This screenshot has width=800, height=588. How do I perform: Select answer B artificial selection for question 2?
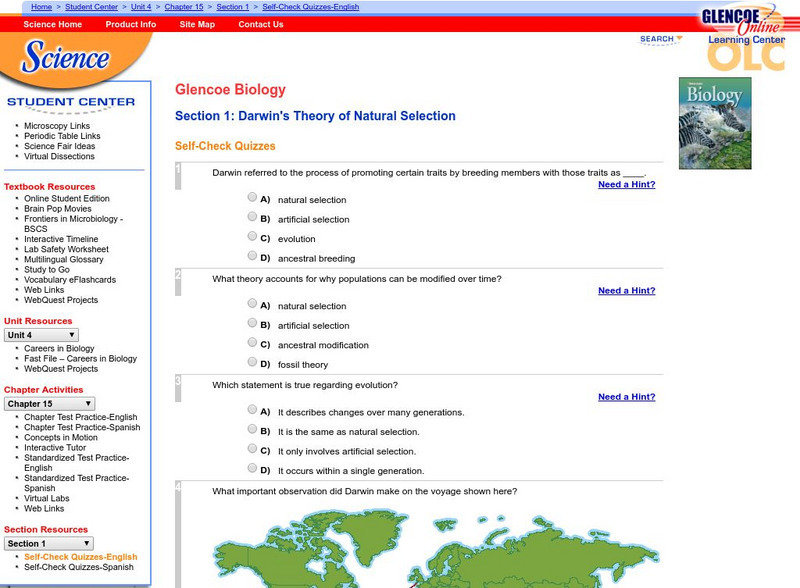pyautogui.click(x=252, y=323)
